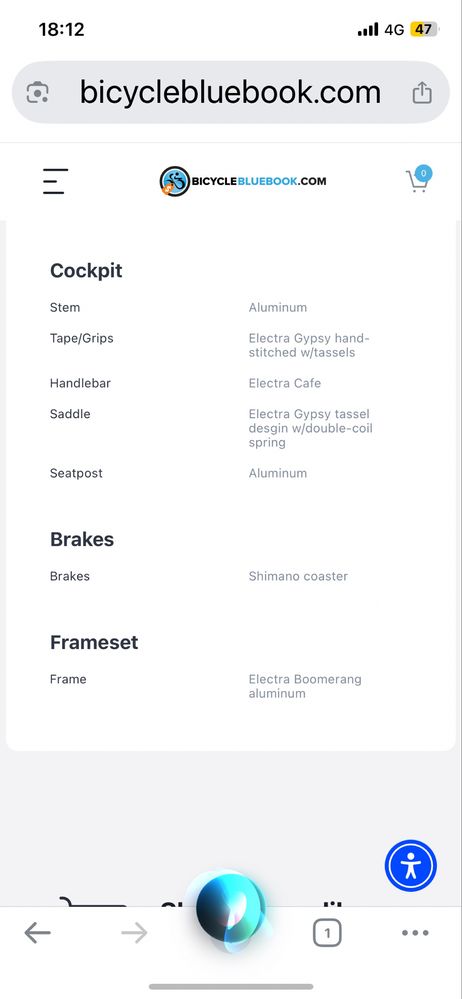
Task: Open the hamburger menu icon
Action: [55, 181]
